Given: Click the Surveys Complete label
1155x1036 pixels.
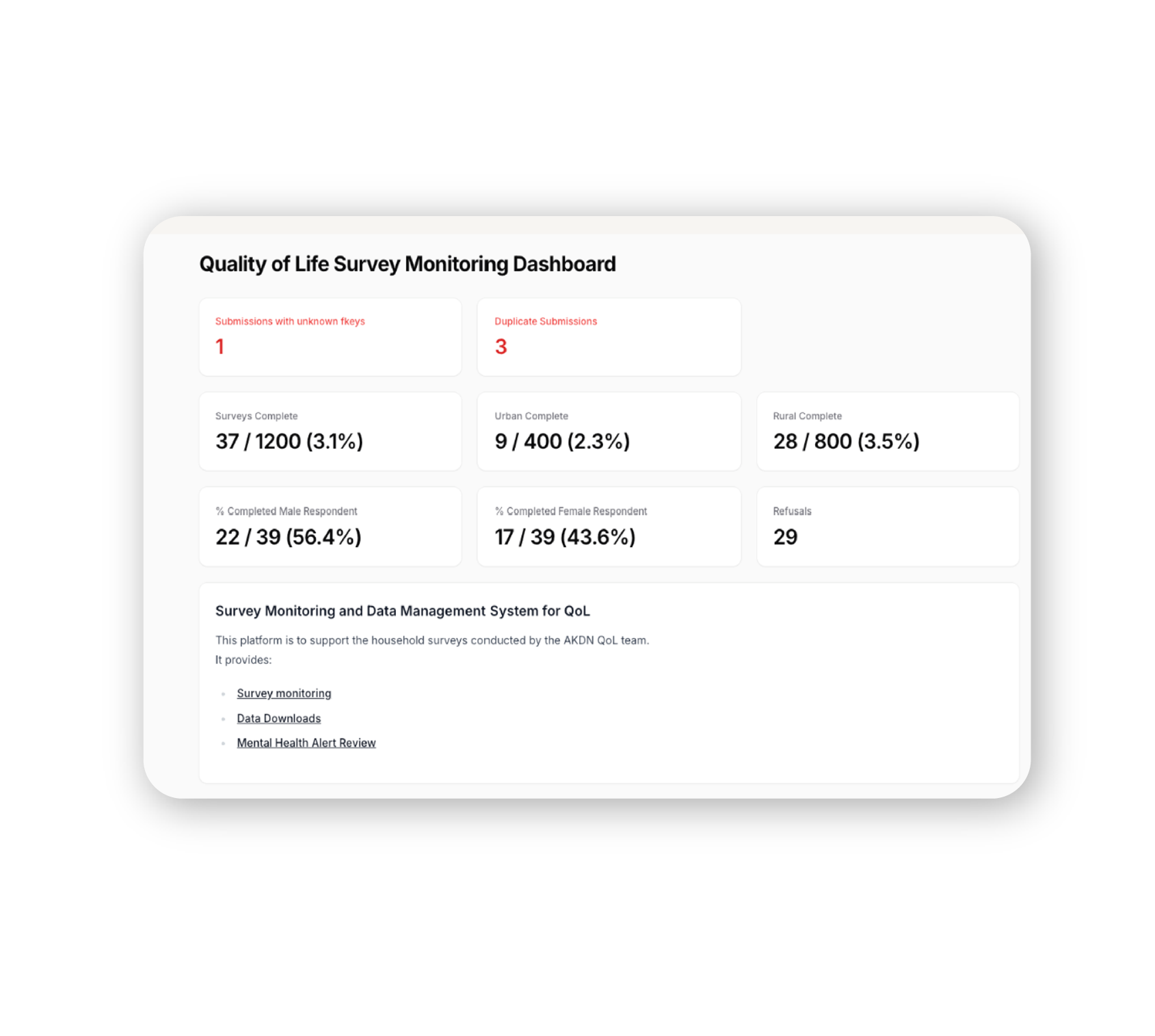Looking at the screenshot, I should click(256, 416).
